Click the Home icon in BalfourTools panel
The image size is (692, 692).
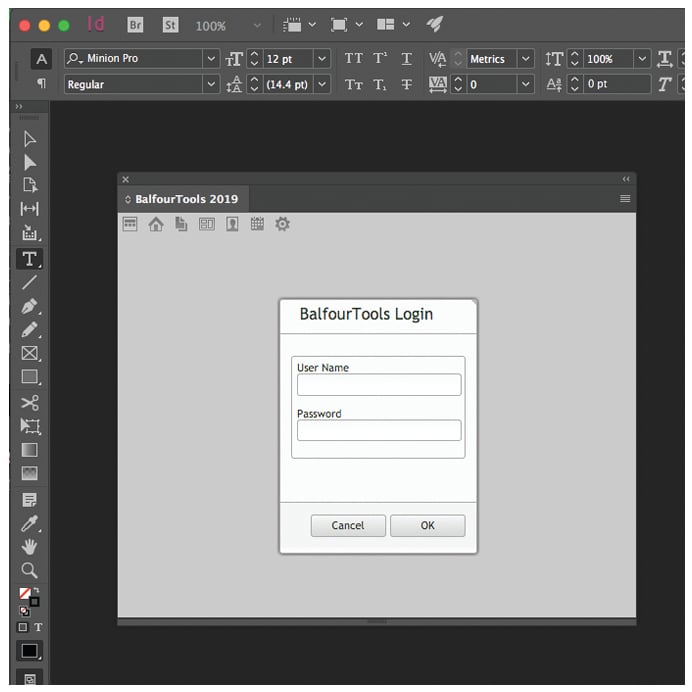[155, 225]
